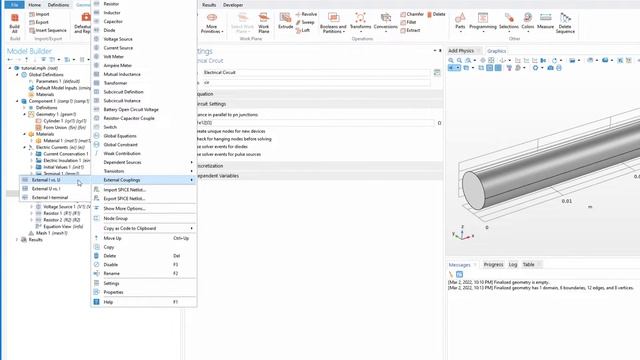Viewport: 640px width, 360px height.
Task: Click the pn junction resistance input field
Action: 316,123
